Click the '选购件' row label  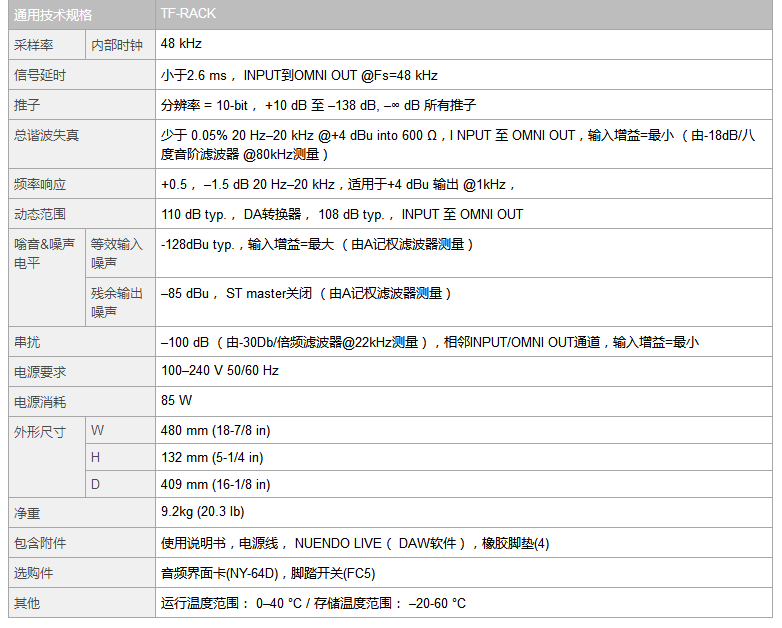click(x=33, y=573)
